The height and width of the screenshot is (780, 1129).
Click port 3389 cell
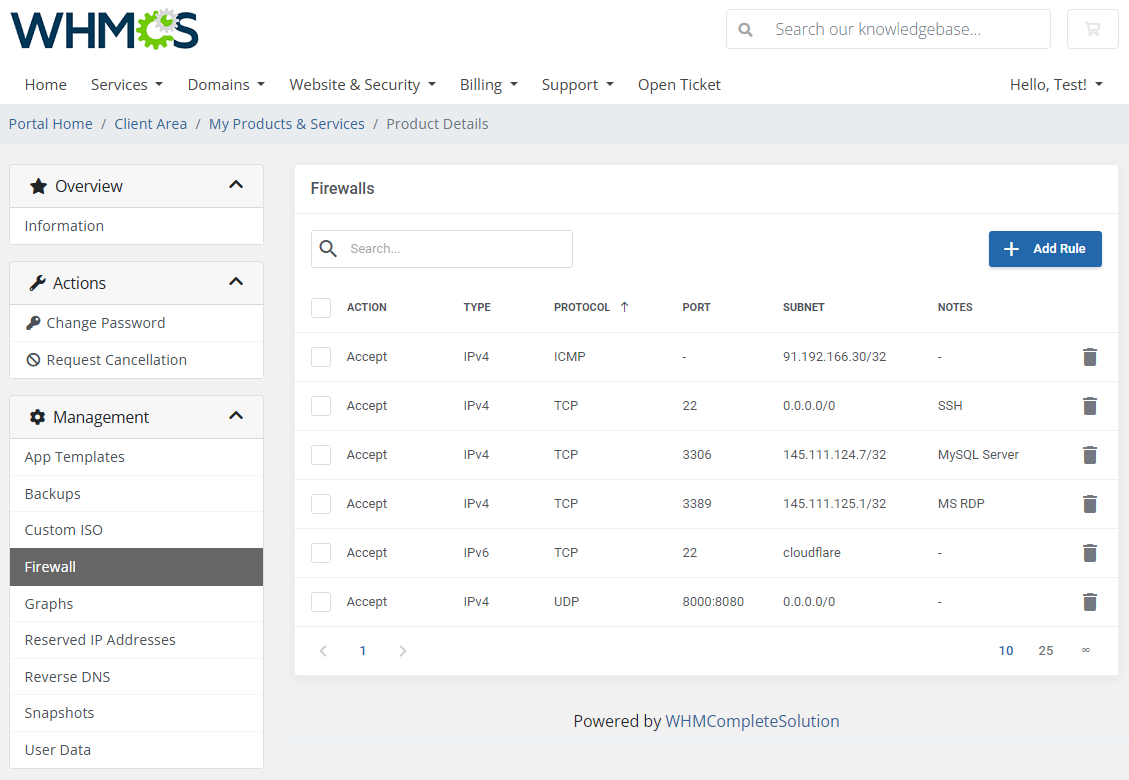697,503
